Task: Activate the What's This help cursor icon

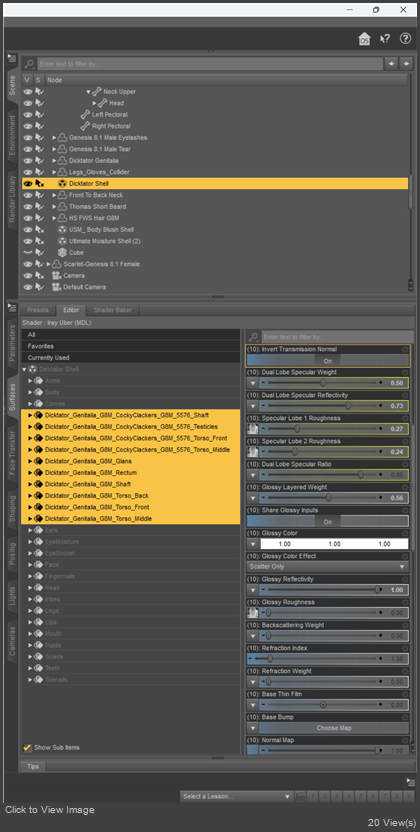Action: click(x=386, y=39)
